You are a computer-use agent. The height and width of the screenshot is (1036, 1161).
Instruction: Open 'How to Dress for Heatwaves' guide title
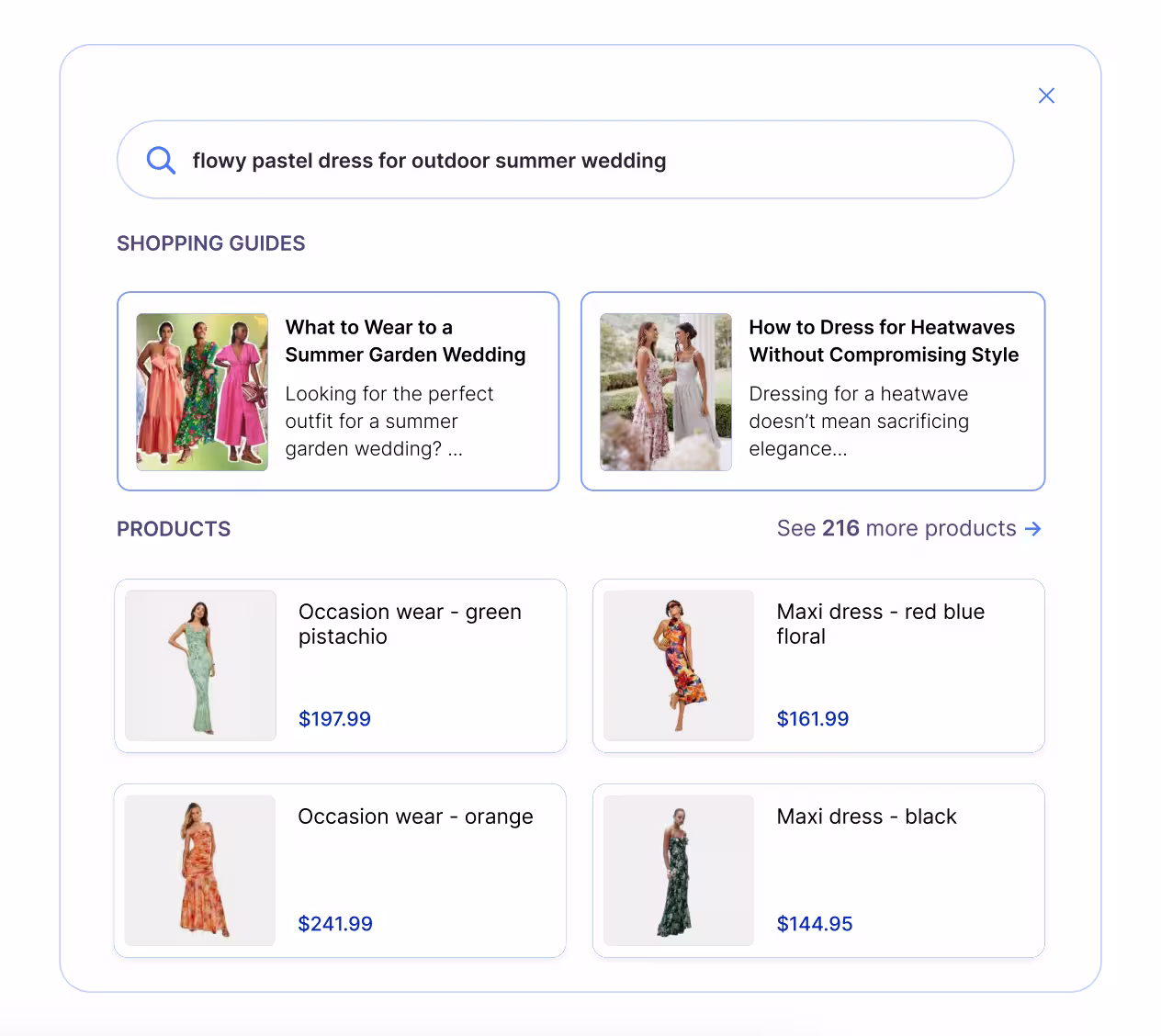tap(883, 341)
